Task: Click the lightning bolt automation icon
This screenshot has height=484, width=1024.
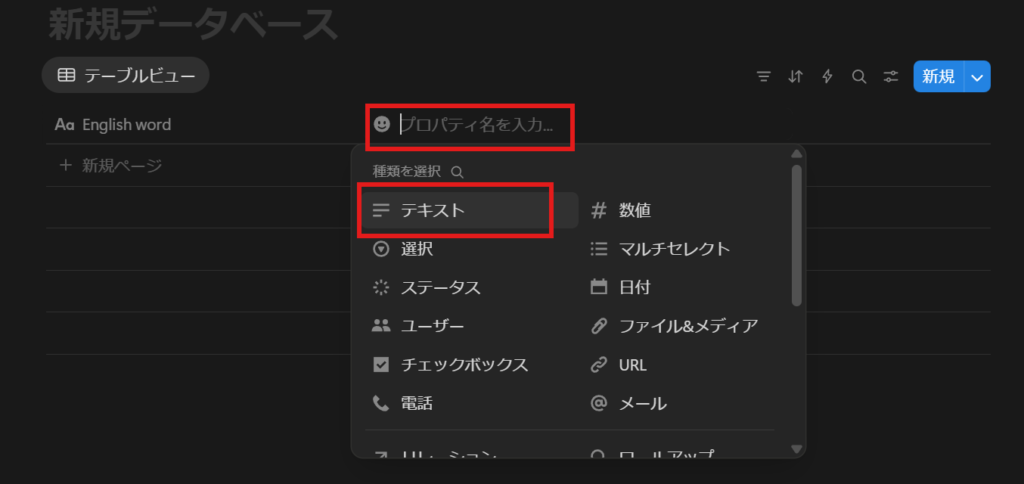Action: click(x=827, y=76)
